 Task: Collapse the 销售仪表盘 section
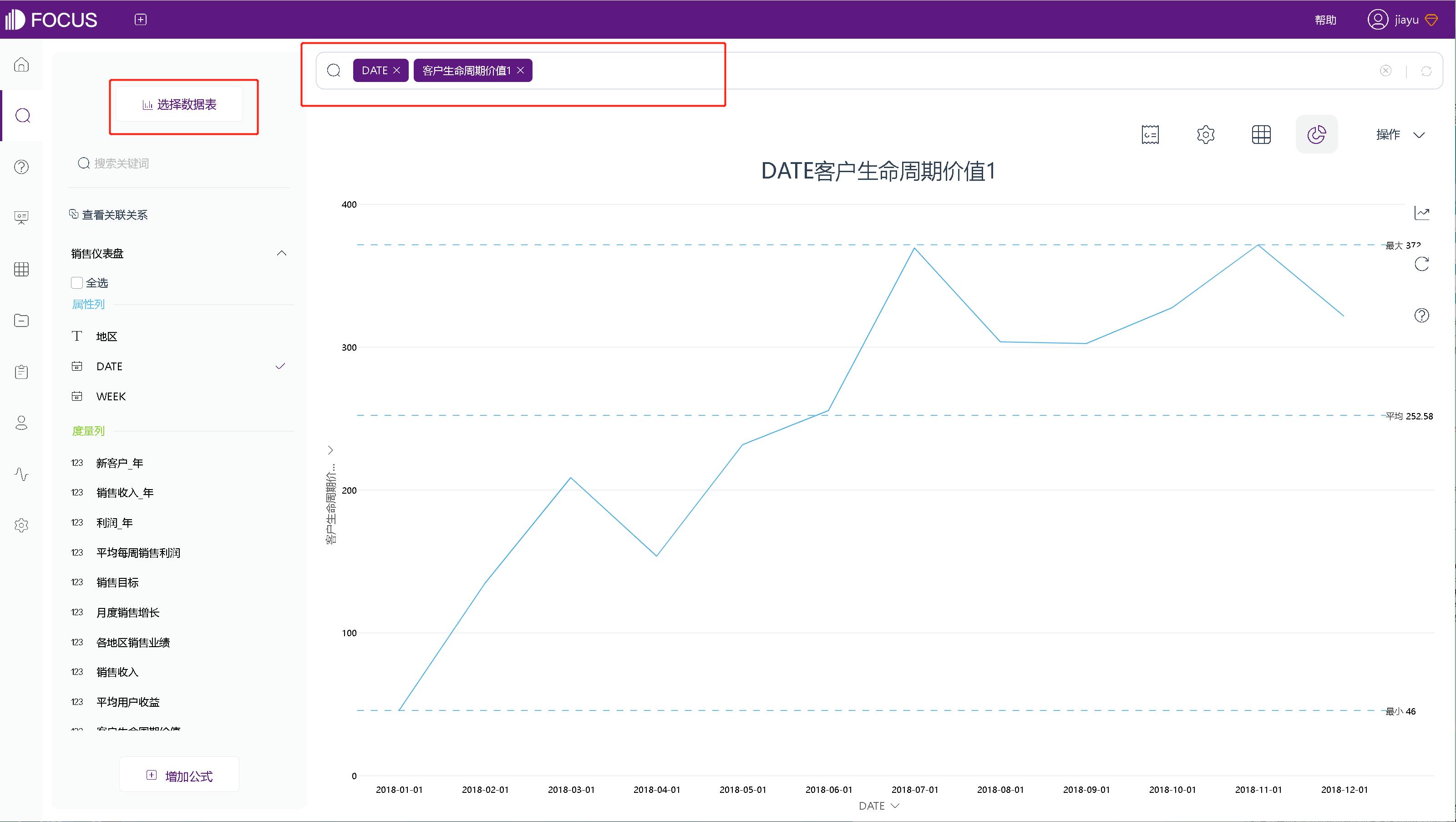281,253
